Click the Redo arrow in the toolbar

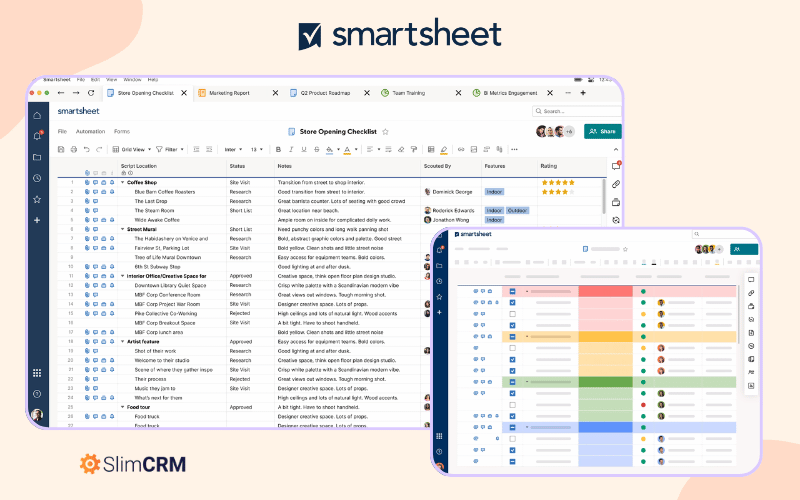[x=99, y=149]
